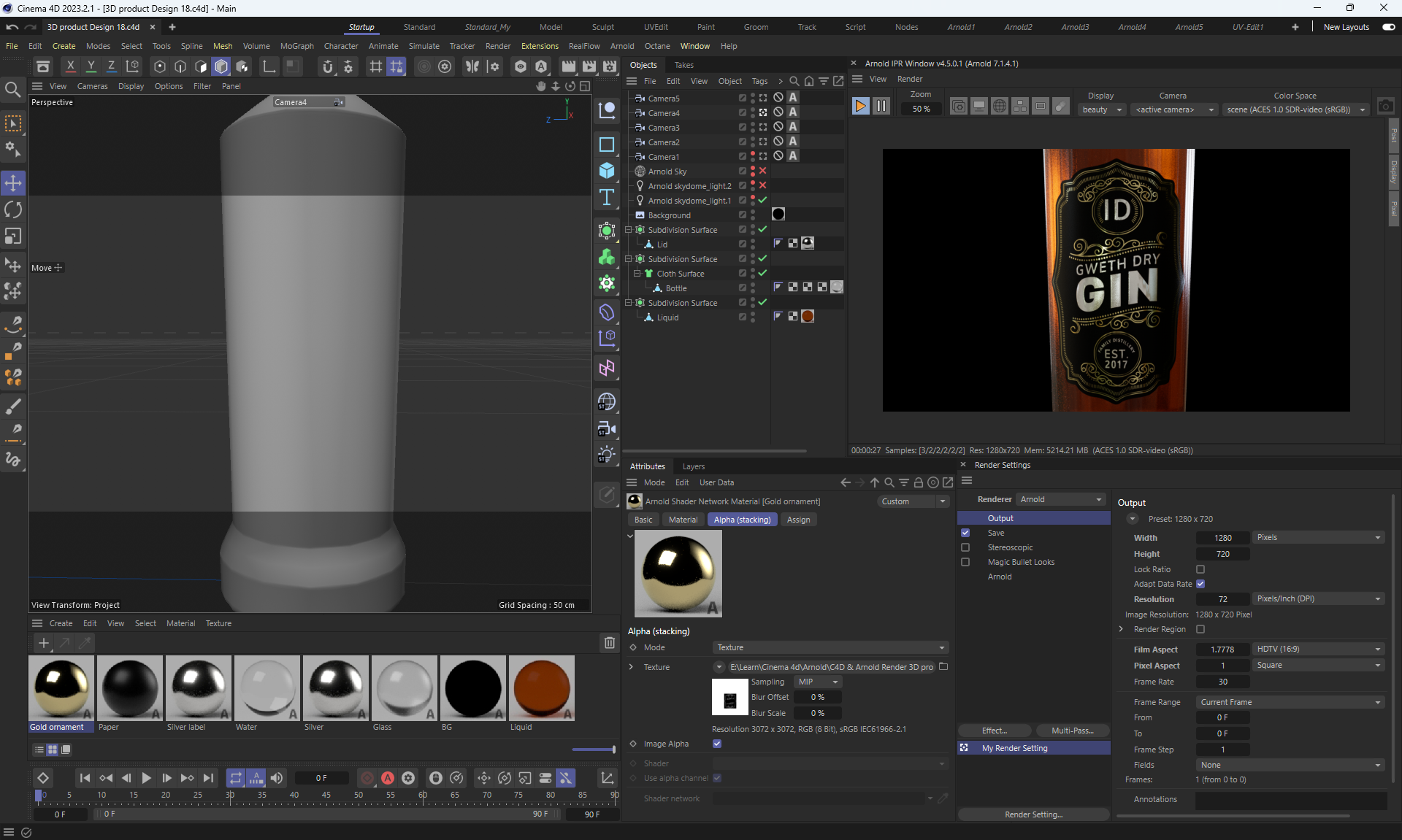Open the Frame Range dropdown

[x=1290, y=702]
